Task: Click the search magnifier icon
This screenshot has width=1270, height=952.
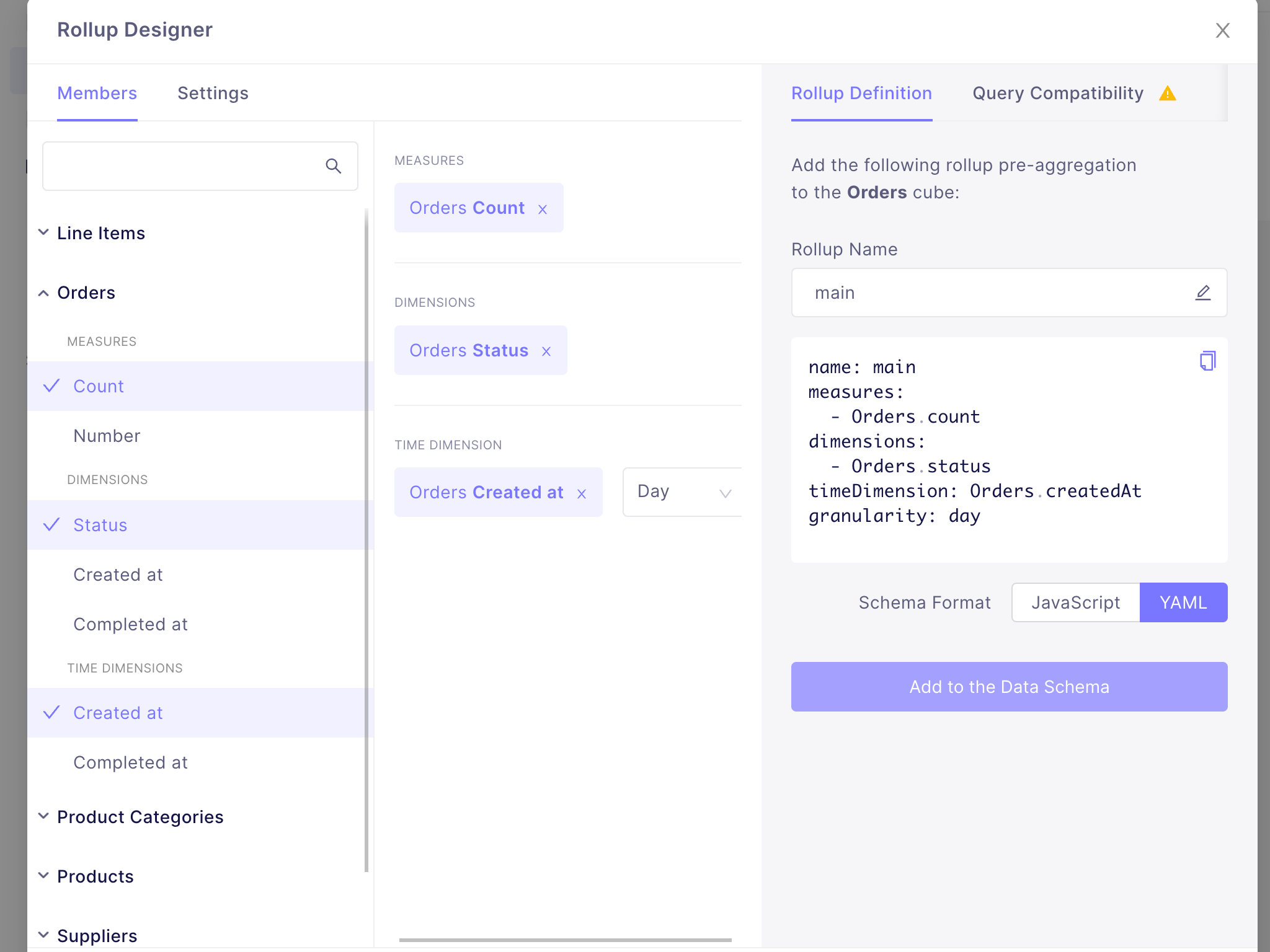Action: [334, 166]
